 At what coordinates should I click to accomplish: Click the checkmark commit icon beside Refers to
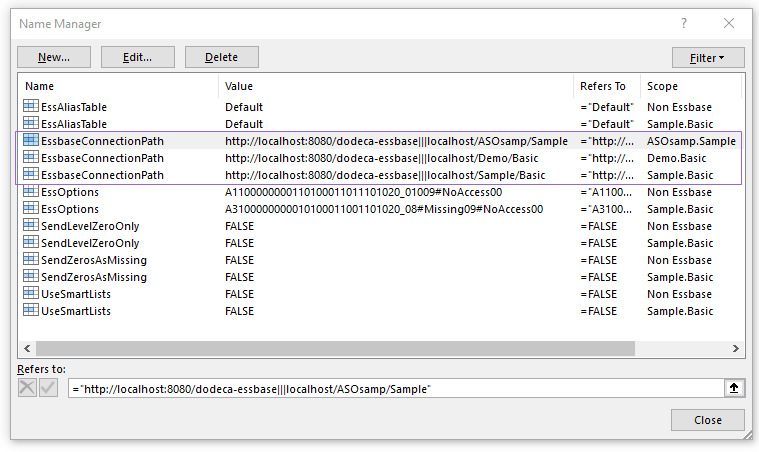coord(48,388)
